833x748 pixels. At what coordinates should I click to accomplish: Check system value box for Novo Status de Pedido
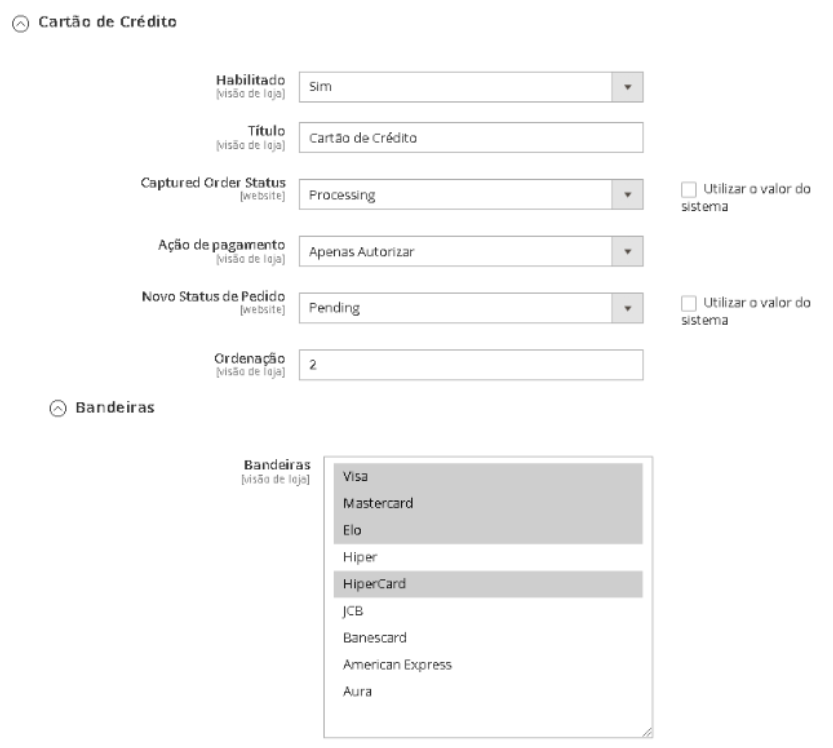pos(687,301)
